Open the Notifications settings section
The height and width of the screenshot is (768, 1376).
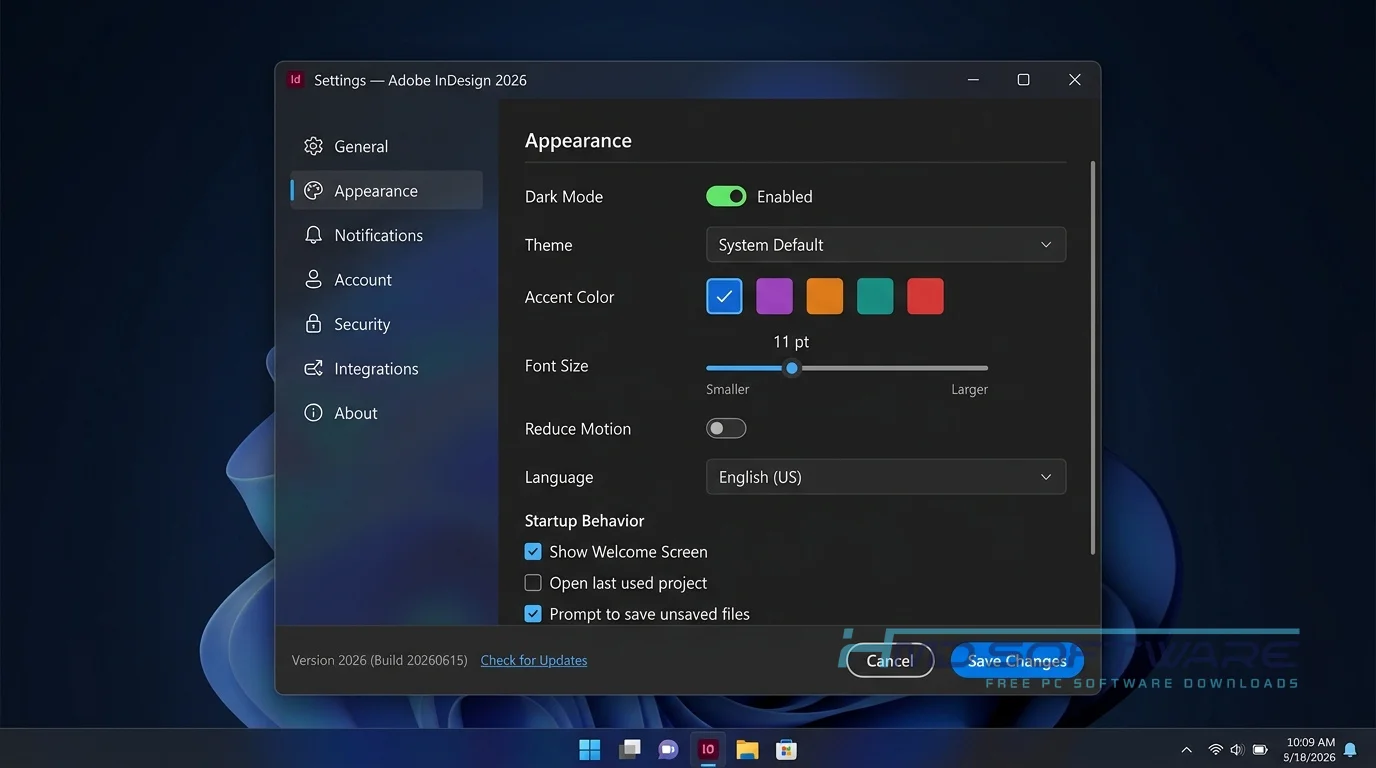tap(386, 235)
